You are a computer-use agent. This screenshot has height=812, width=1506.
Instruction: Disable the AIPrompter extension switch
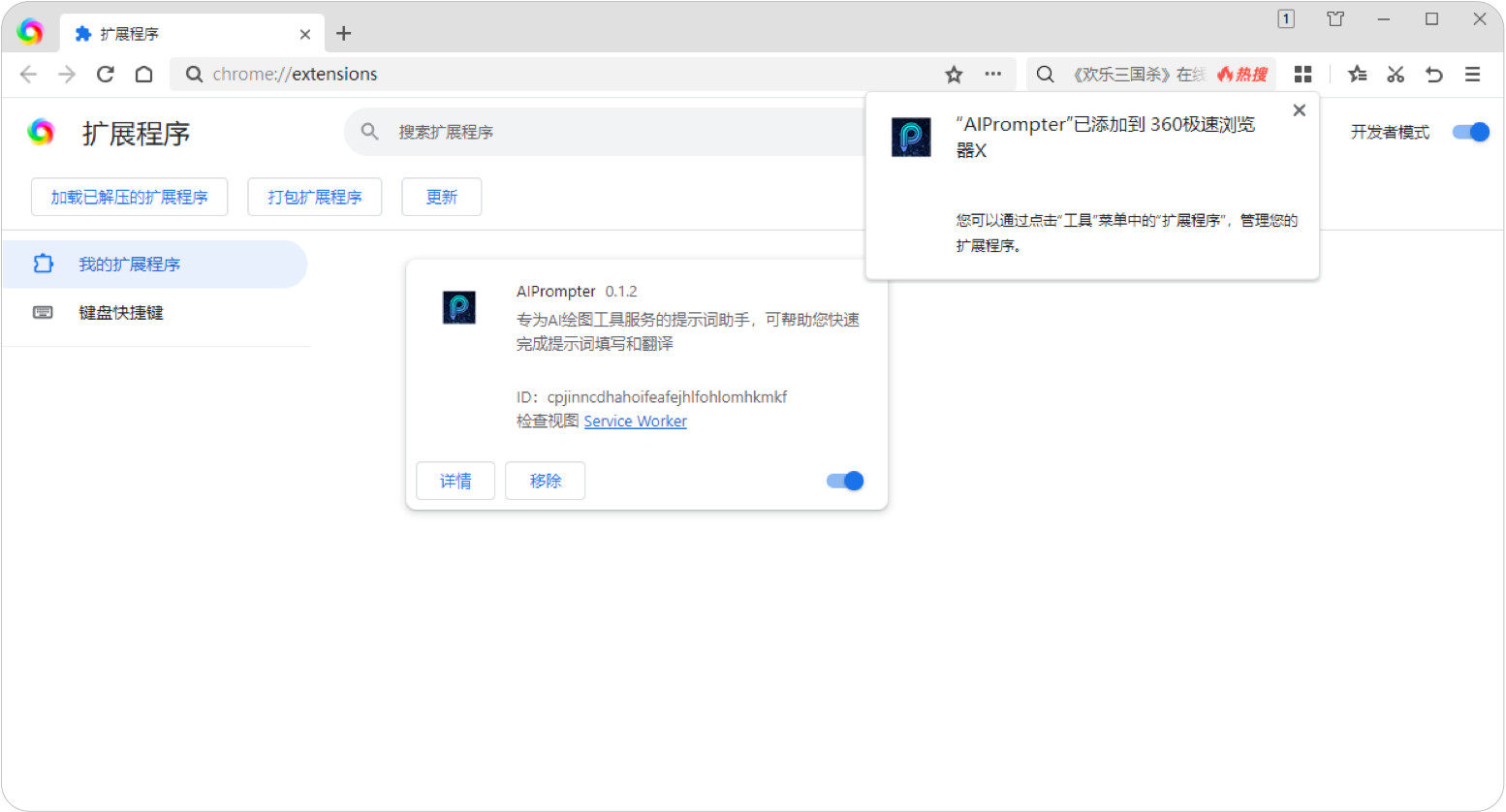pyautogui.click(x=845, y=481)
